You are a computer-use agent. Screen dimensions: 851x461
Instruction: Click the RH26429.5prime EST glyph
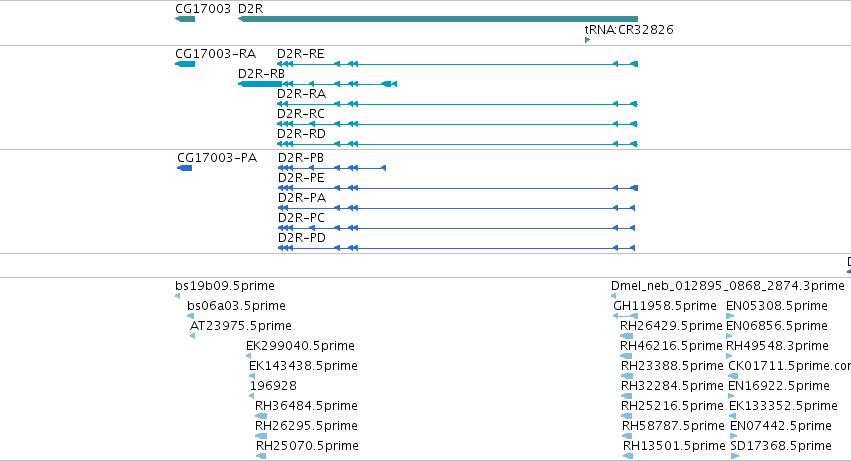point(626,336)
